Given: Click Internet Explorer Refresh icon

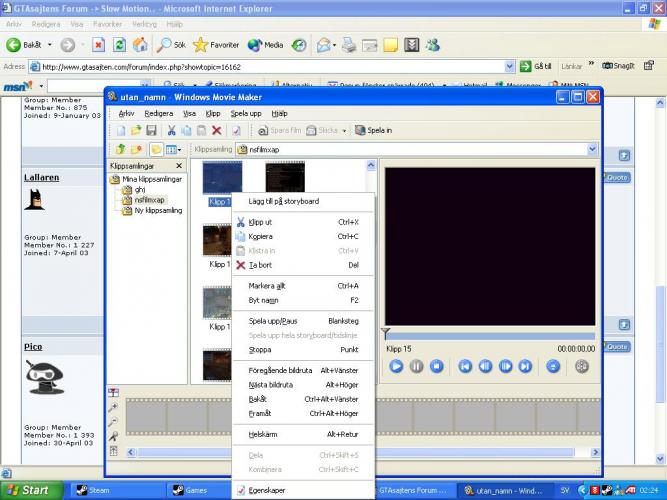Looking at the screenshot, I should tap(119, 45).
